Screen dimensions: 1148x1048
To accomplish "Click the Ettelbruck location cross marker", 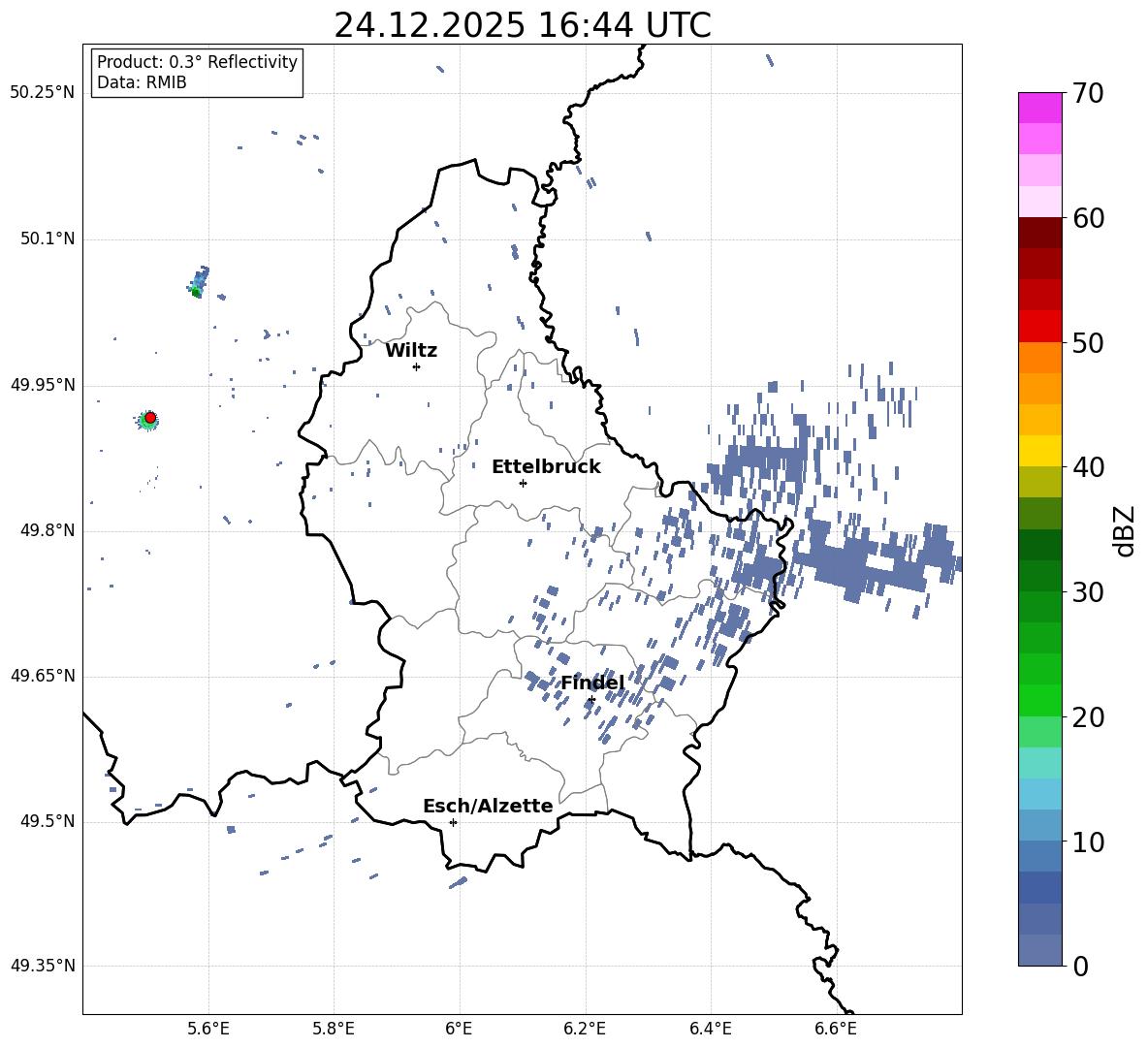I will [x=523, y=483].
